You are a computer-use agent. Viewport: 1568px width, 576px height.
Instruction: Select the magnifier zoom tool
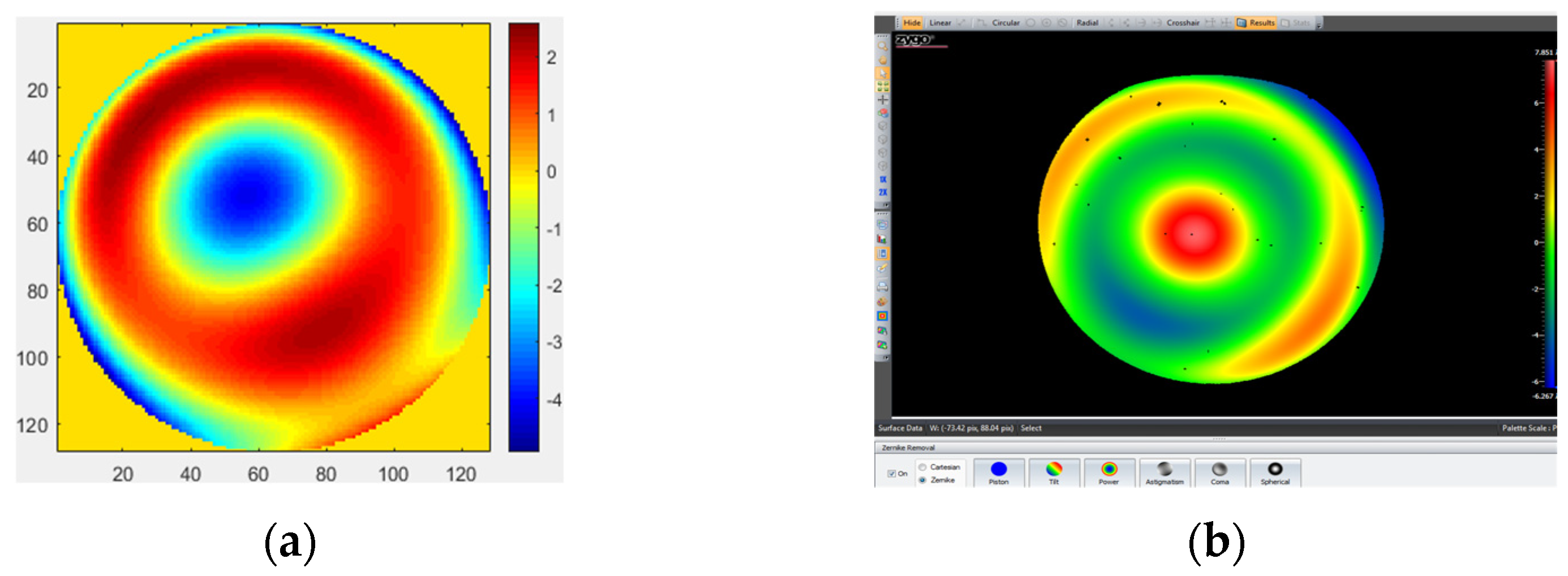[882, 46]
